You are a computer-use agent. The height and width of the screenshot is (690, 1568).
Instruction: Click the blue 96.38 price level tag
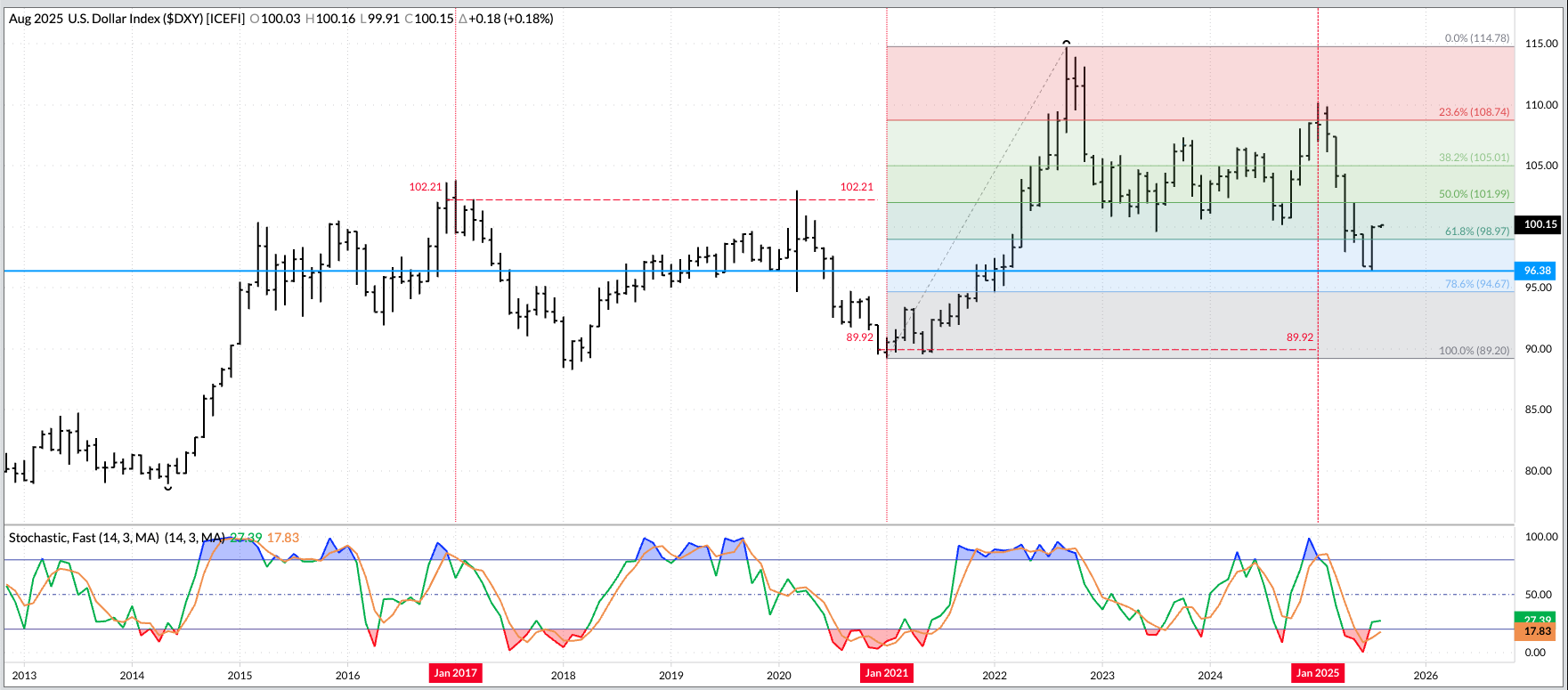pyautogui.click(x=1538, y=271)
